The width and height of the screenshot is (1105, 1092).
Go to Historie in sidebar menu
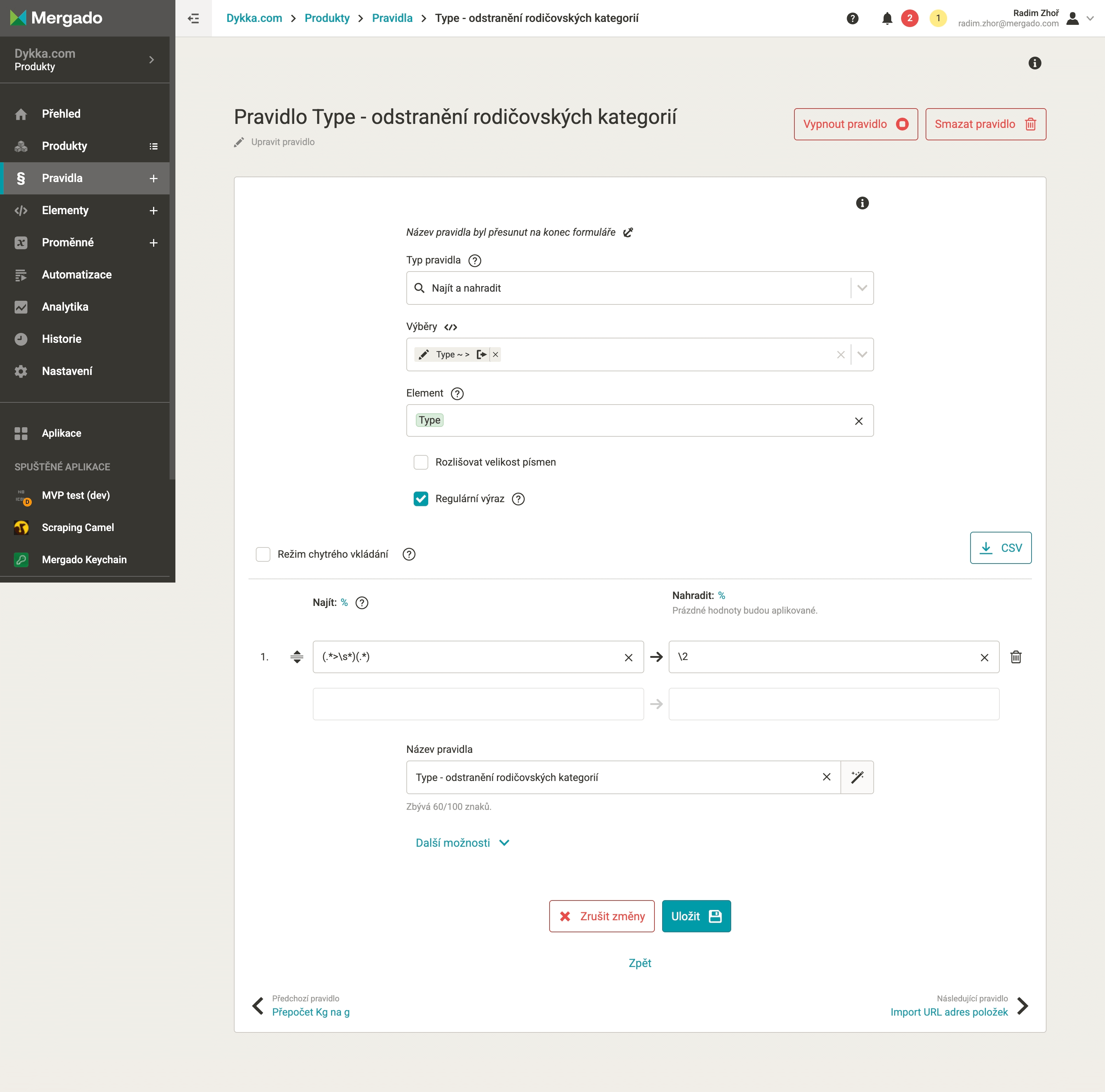pyautogui.click(x=62, y=339)
